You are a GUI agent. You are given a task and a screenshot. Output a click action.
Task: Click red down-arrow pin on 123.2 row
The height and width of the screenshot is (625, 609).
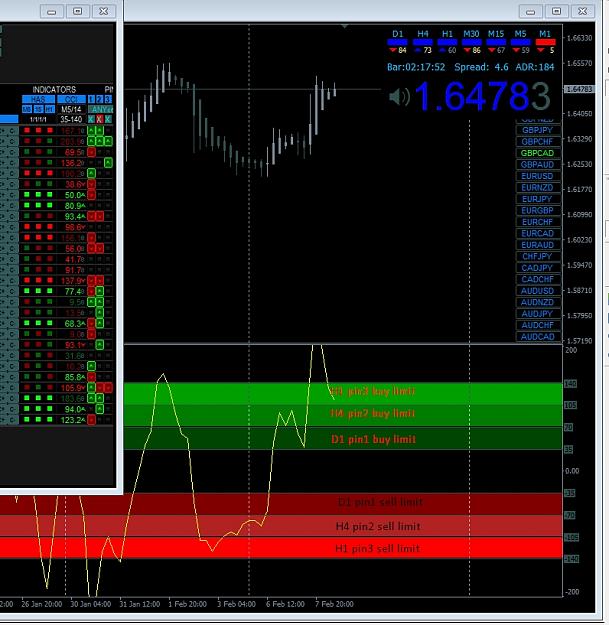[x=91, y=420]
